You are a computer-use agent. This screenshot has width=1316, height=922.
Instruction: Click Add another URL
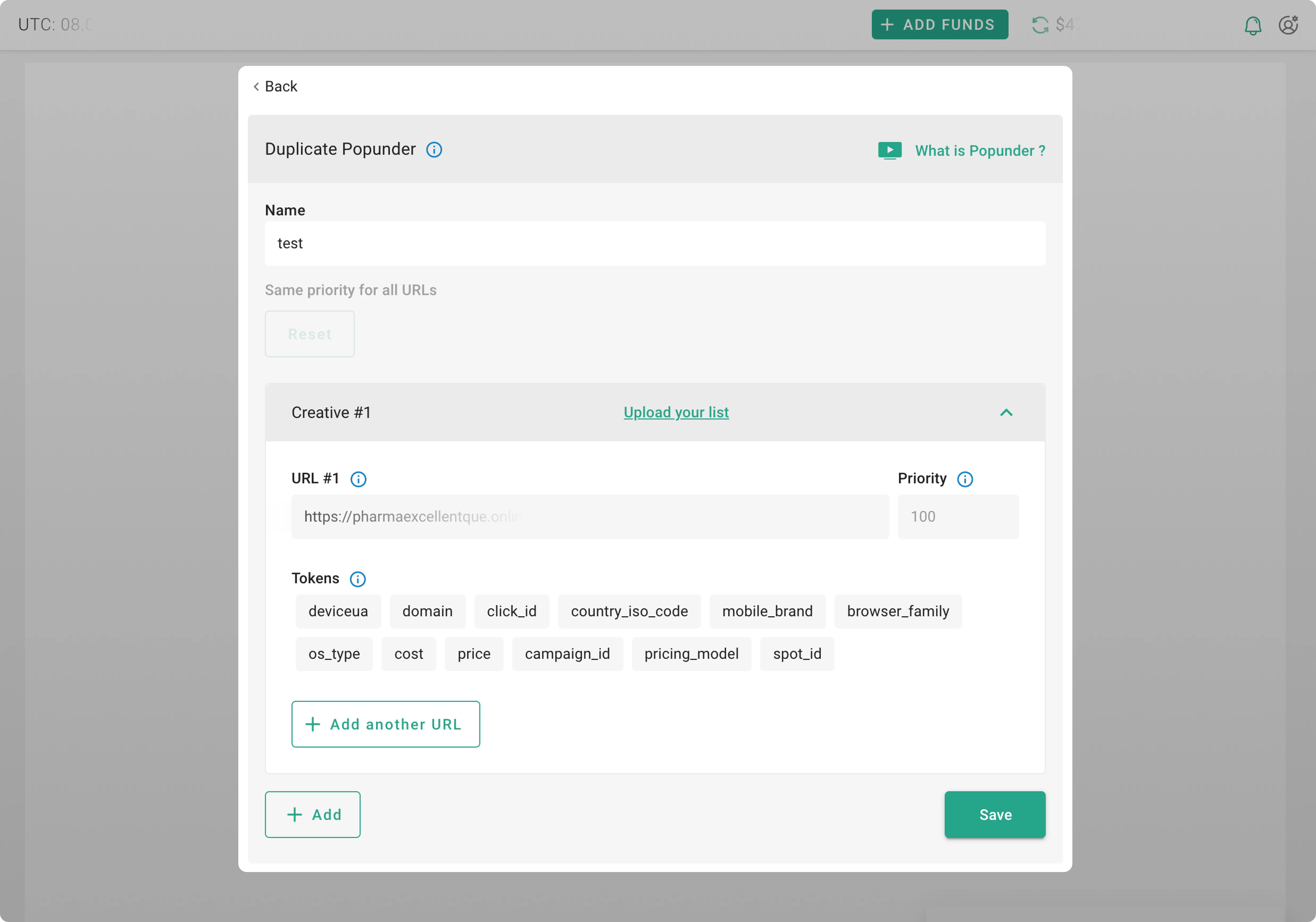click(385, 724)
